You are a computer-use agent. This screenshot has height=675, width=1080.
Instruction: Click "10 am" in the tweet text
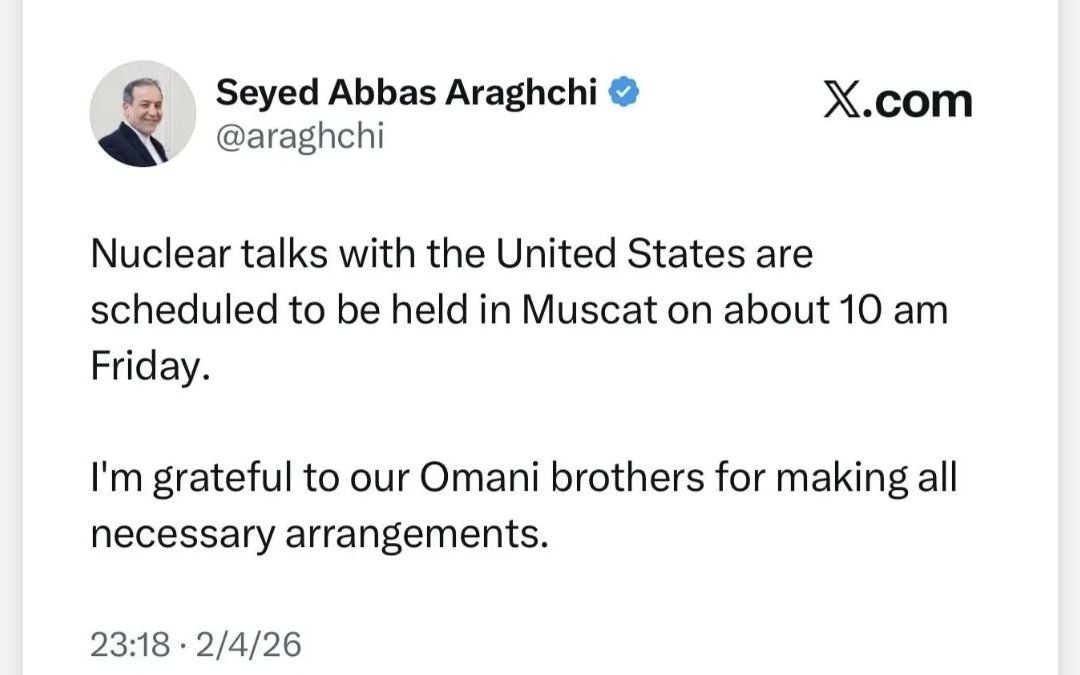[x=893, y=310]
